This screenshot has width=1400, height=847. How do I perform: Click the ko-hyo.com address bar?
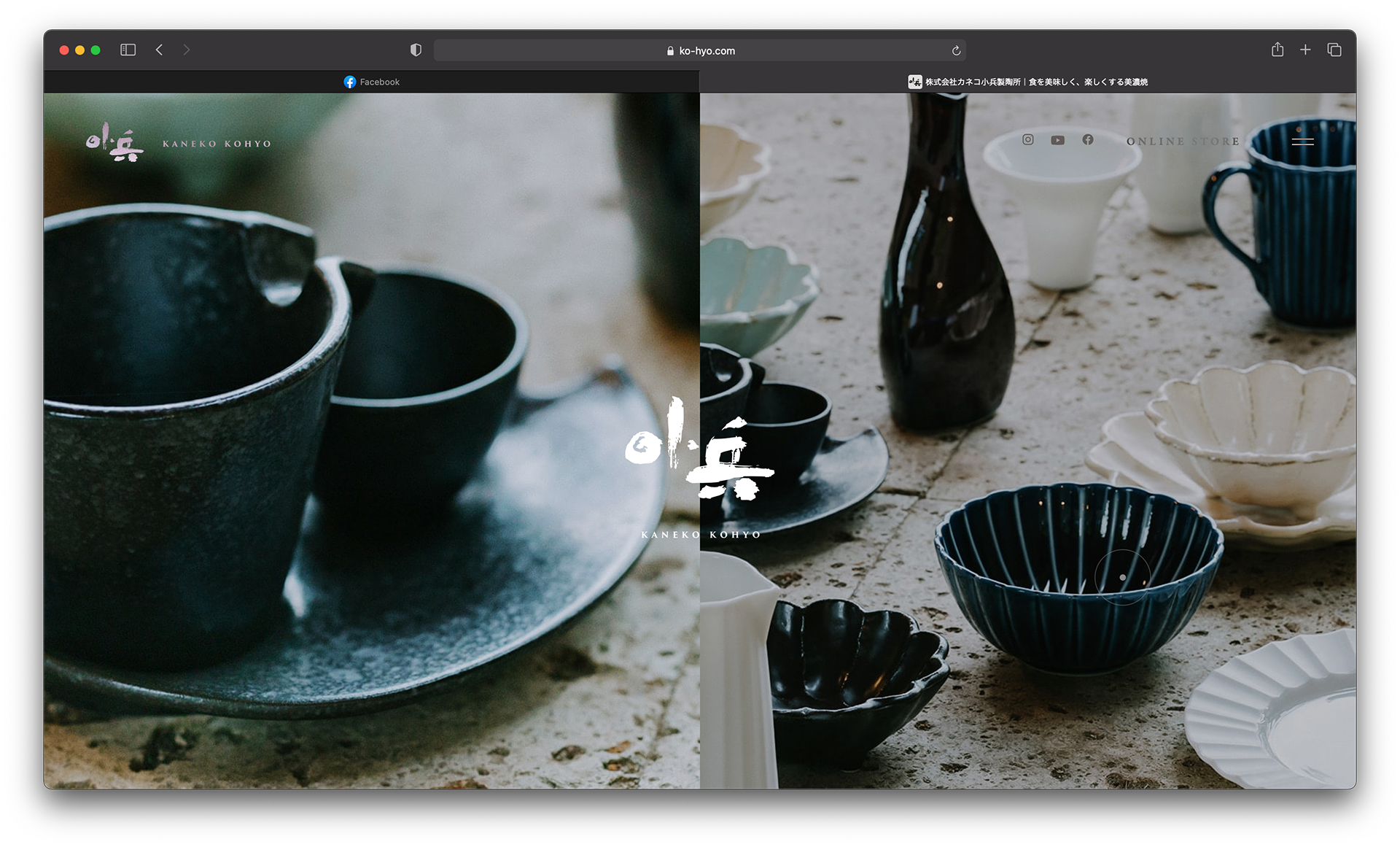[700, 50]
